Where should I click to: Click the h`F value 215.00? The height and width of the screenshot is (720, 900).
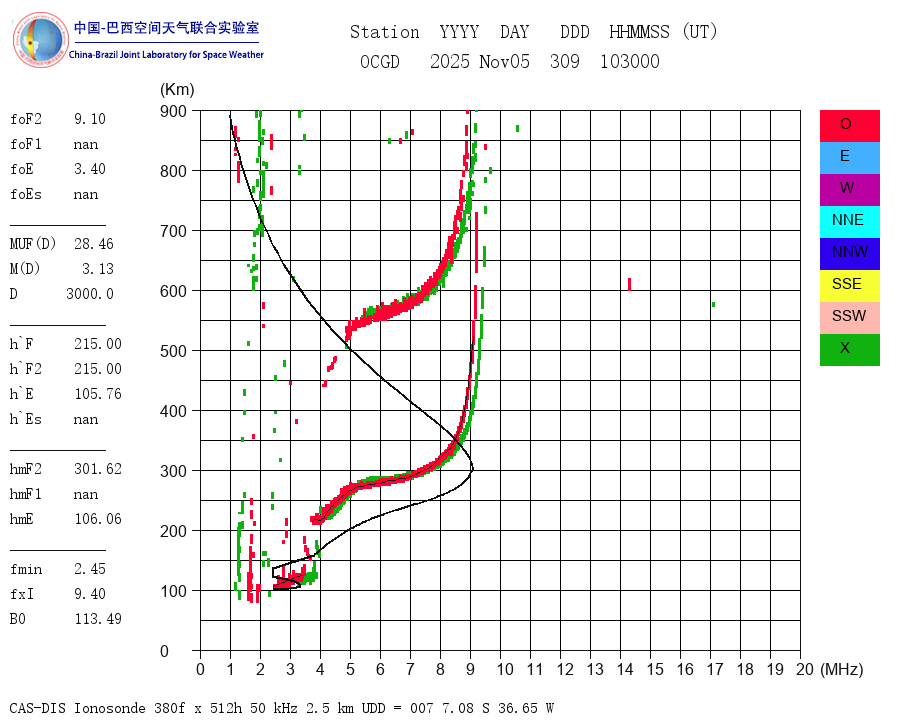98,344
